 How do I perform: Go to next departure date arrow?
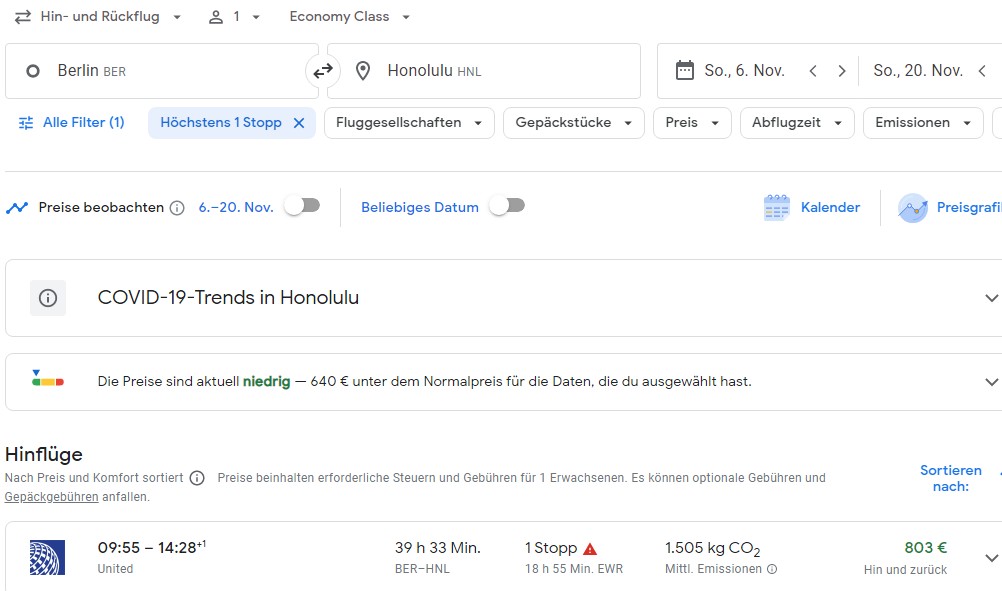[x=842, y=71]
